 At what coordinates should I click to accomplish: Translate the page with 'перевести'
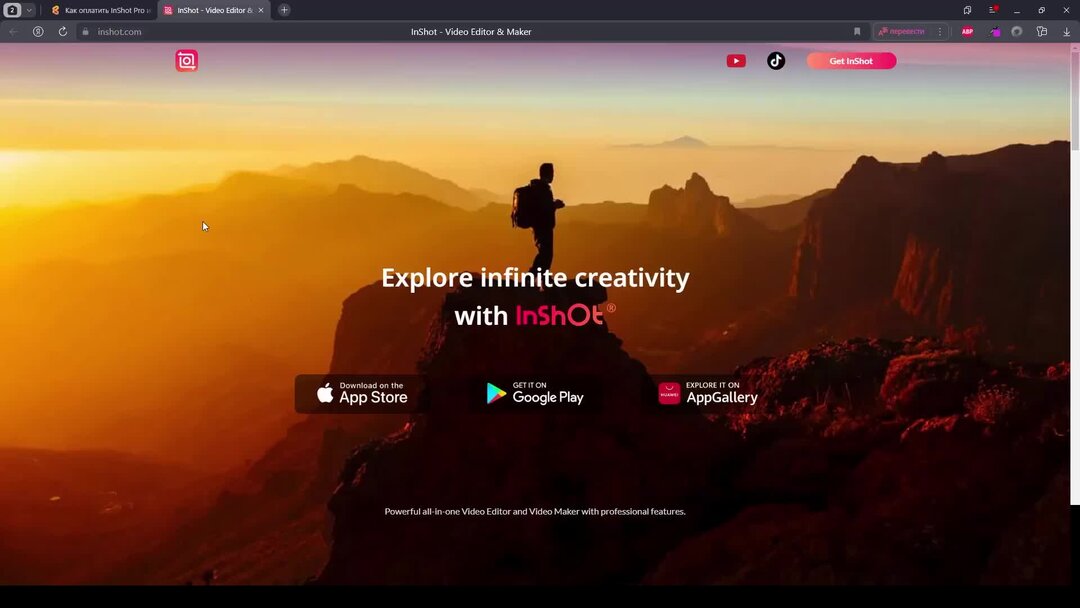pyautogui.click(x=902, y=32)
